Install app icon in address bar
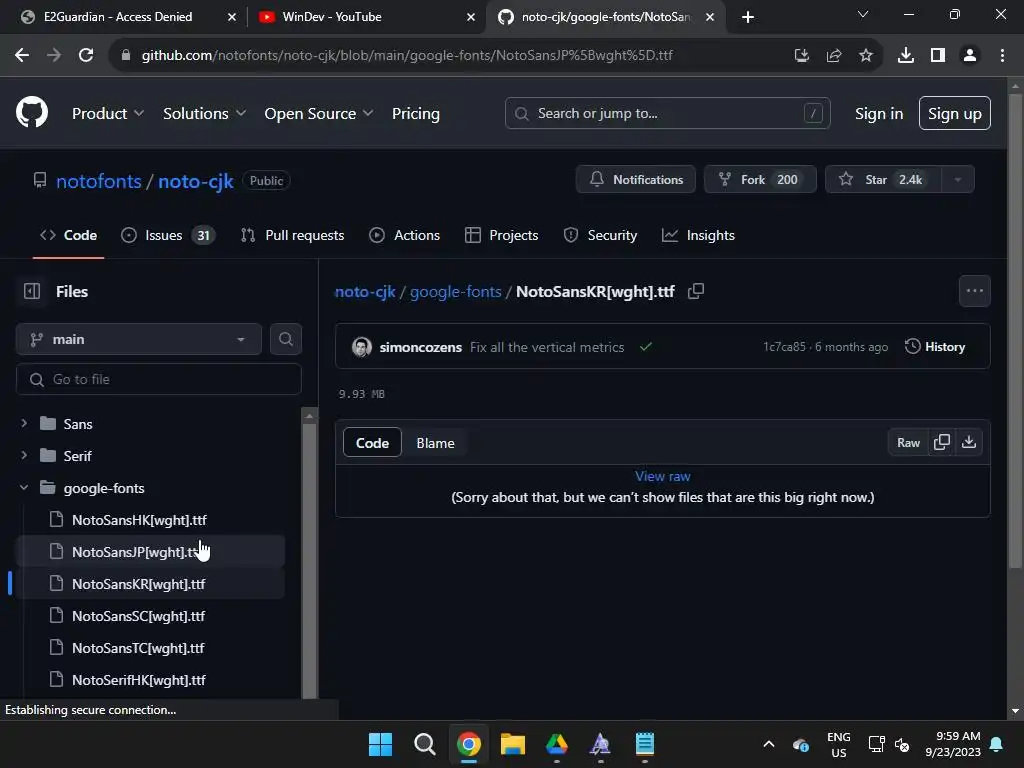The height and width of the screenshot is (768, 1024). [x=802, y=56]
